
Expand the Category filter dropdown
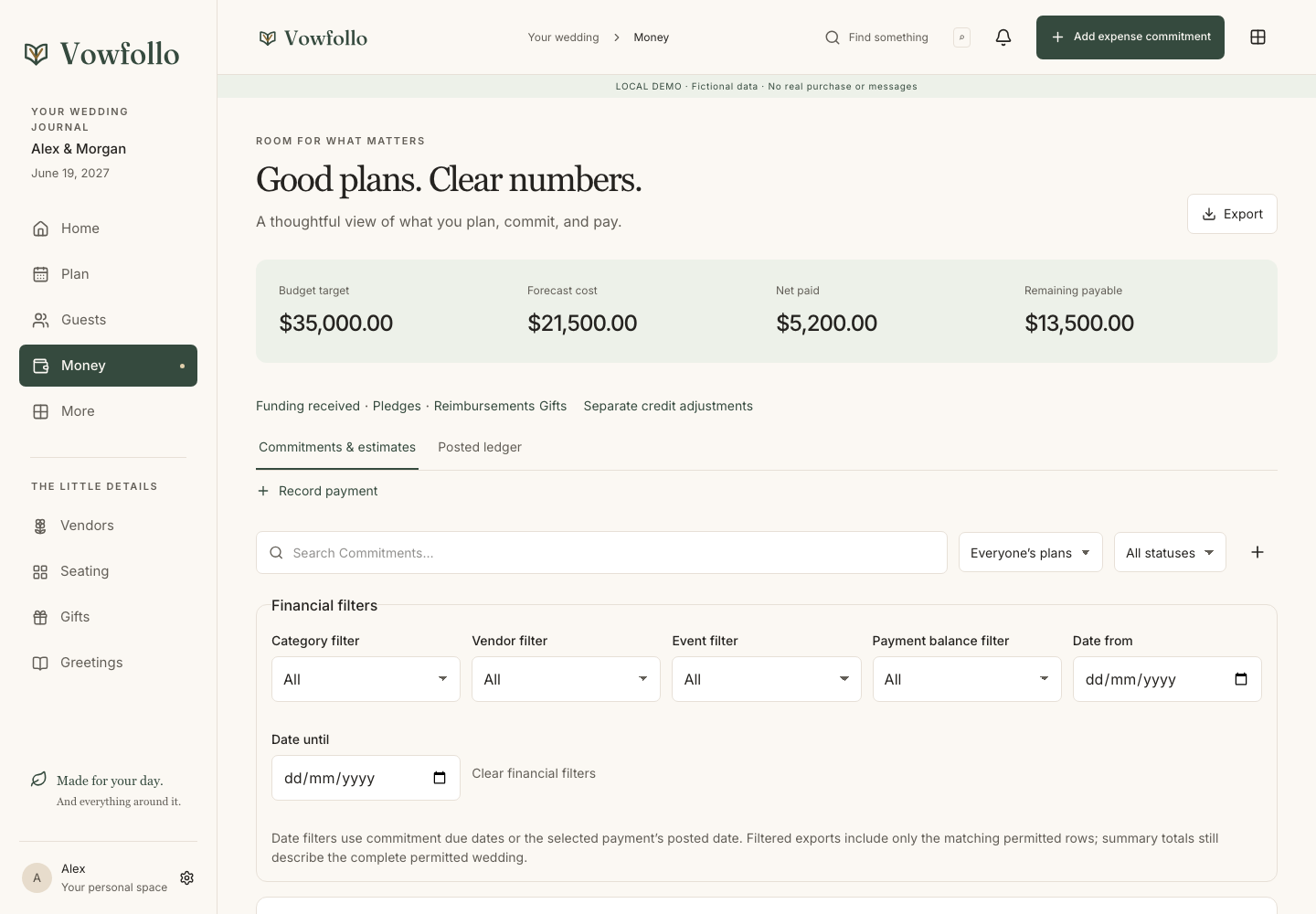(366, 679)
